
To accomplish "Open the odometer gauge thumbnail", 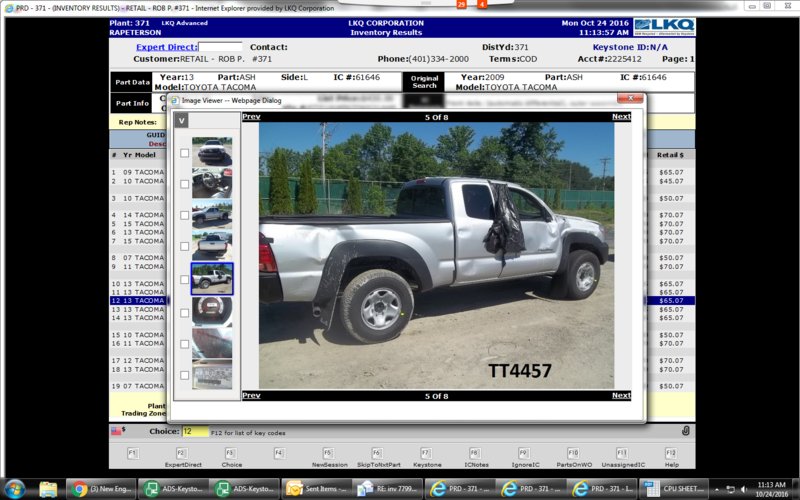I will click(x=212, y=311).
